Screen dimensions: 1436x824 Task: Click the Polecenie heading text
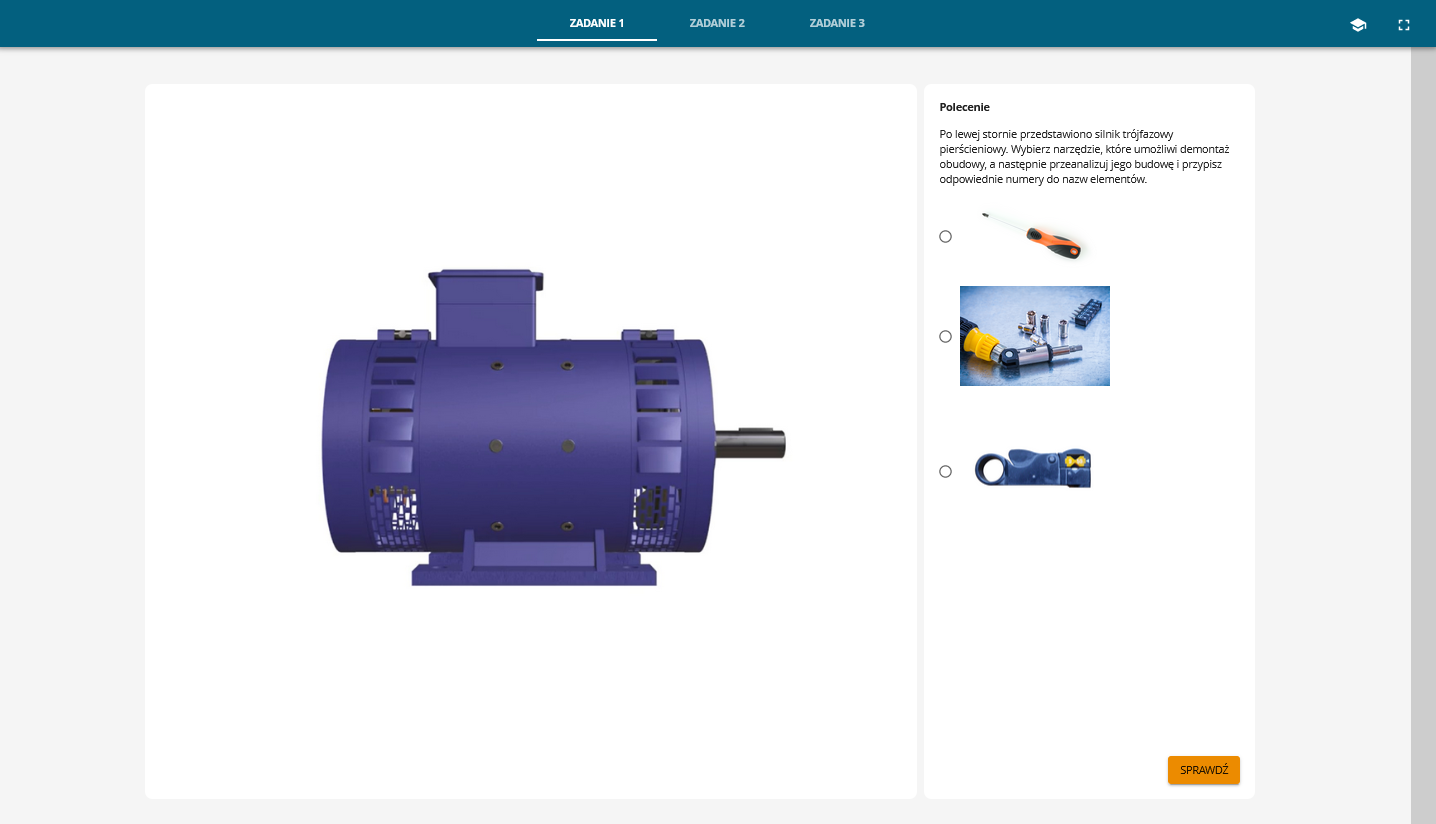[964, 107]
